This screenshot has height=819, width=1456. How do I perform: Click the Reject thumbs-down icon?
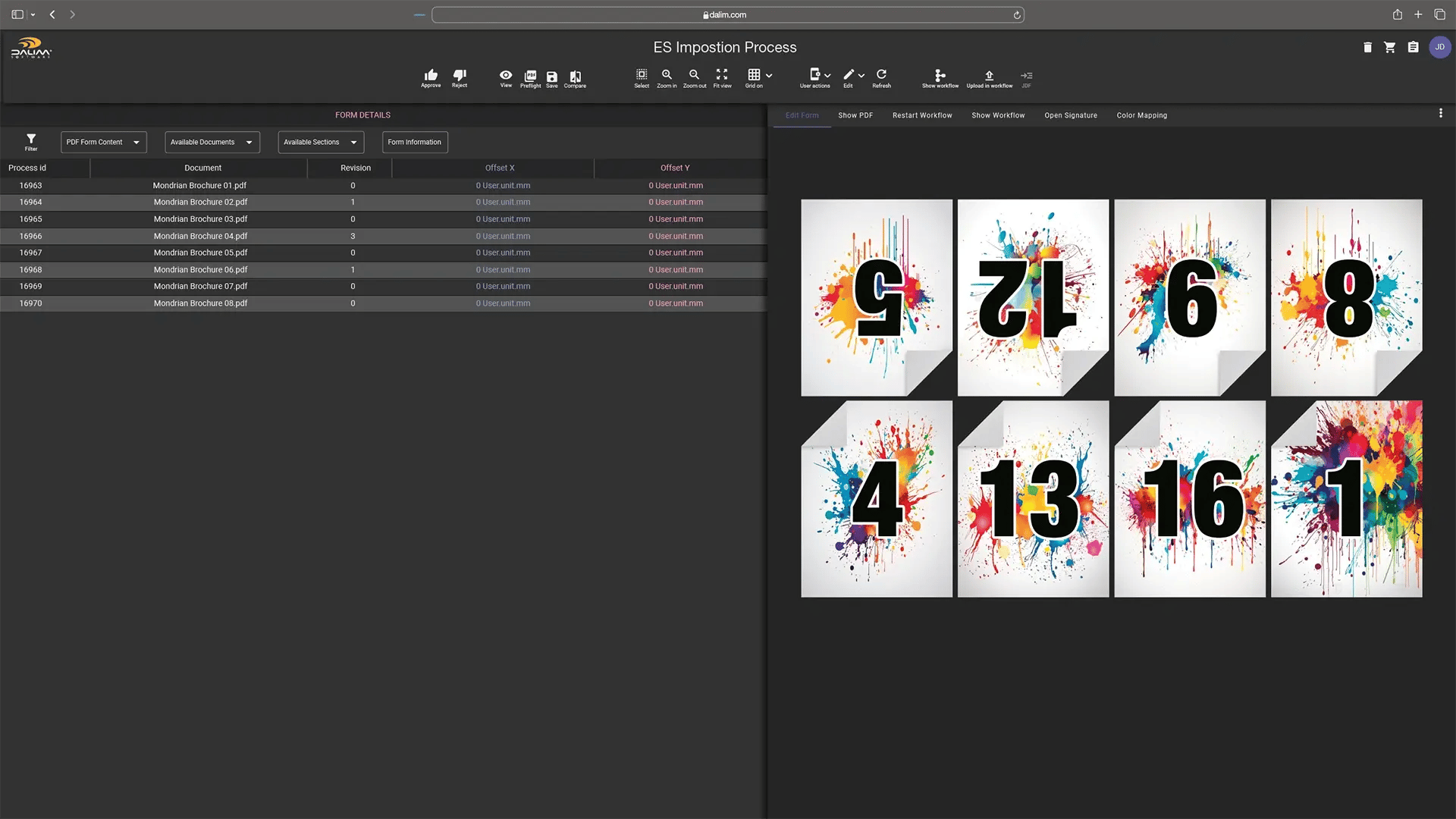click(460, 76)
